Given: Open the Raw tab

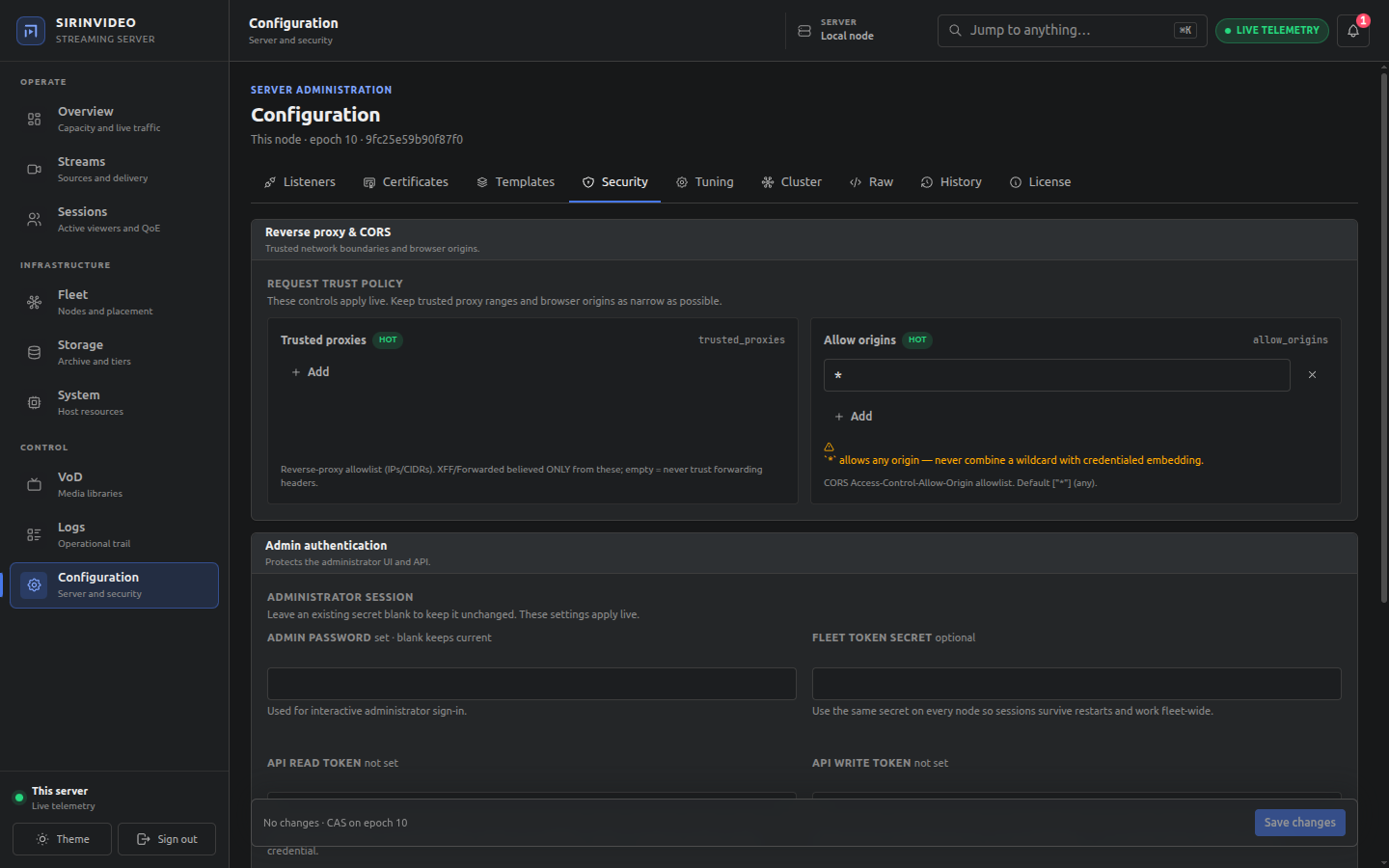Looking at the screenshot, I should click(871, 182).
